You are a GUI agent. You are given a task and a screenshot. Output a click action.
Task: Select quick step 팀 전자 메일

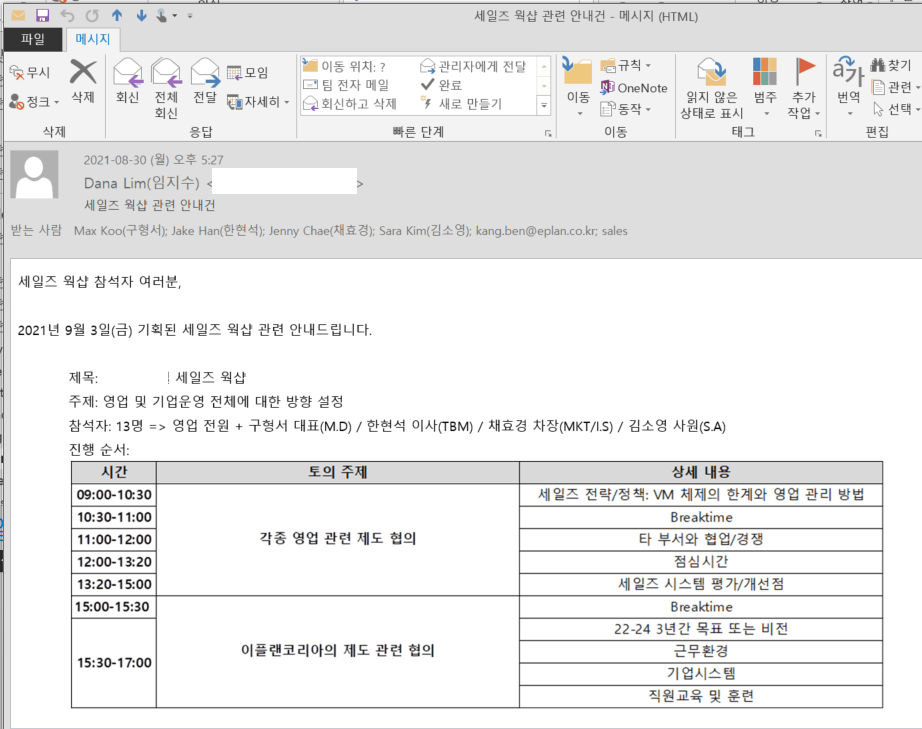coord(346,85)
